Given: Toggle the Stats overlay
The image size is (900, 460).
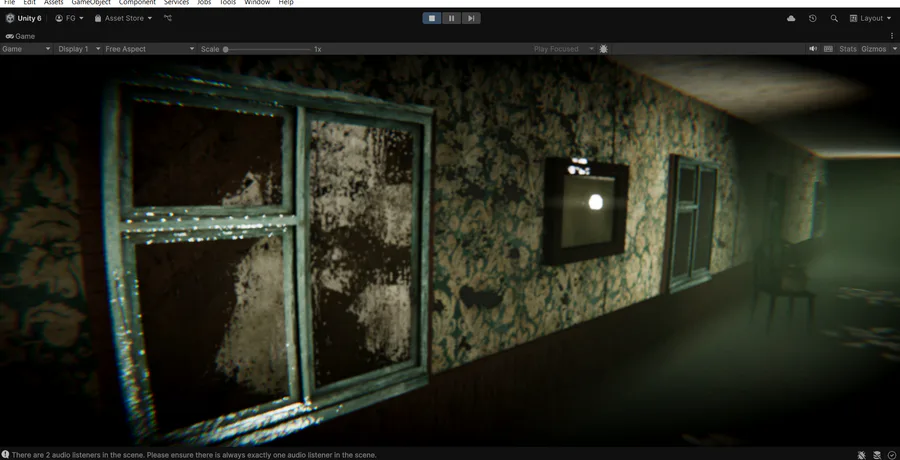Looking at the screenshot, I should click(x=847, y=49).
